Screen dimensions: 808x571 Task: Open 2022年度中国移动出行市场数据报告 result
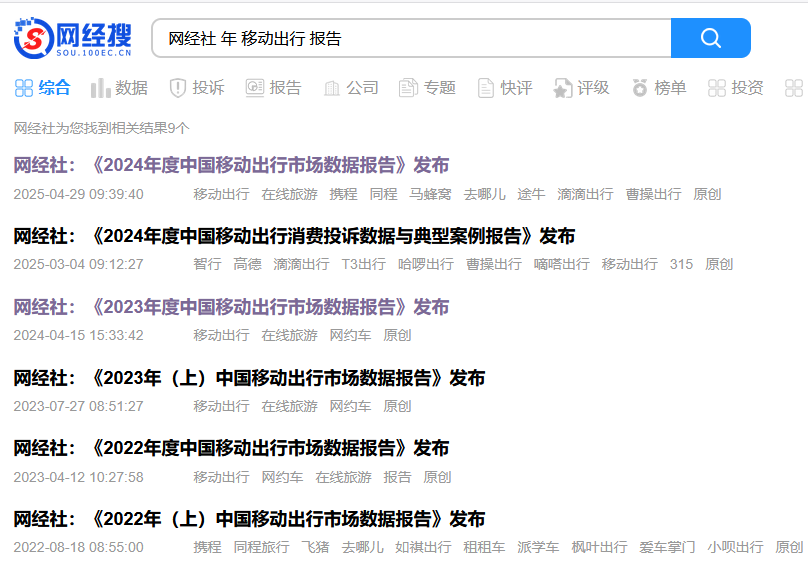coord(231,448)
